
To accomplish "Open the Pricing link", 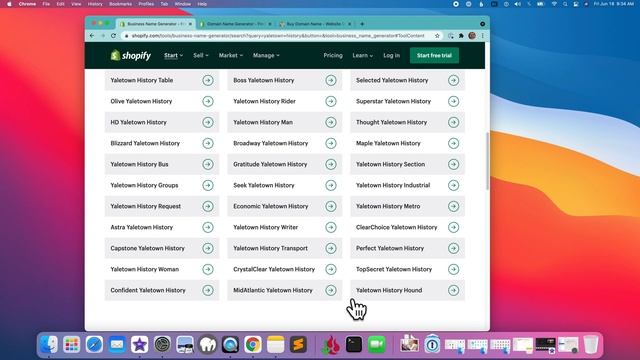I will click(333, 56).
